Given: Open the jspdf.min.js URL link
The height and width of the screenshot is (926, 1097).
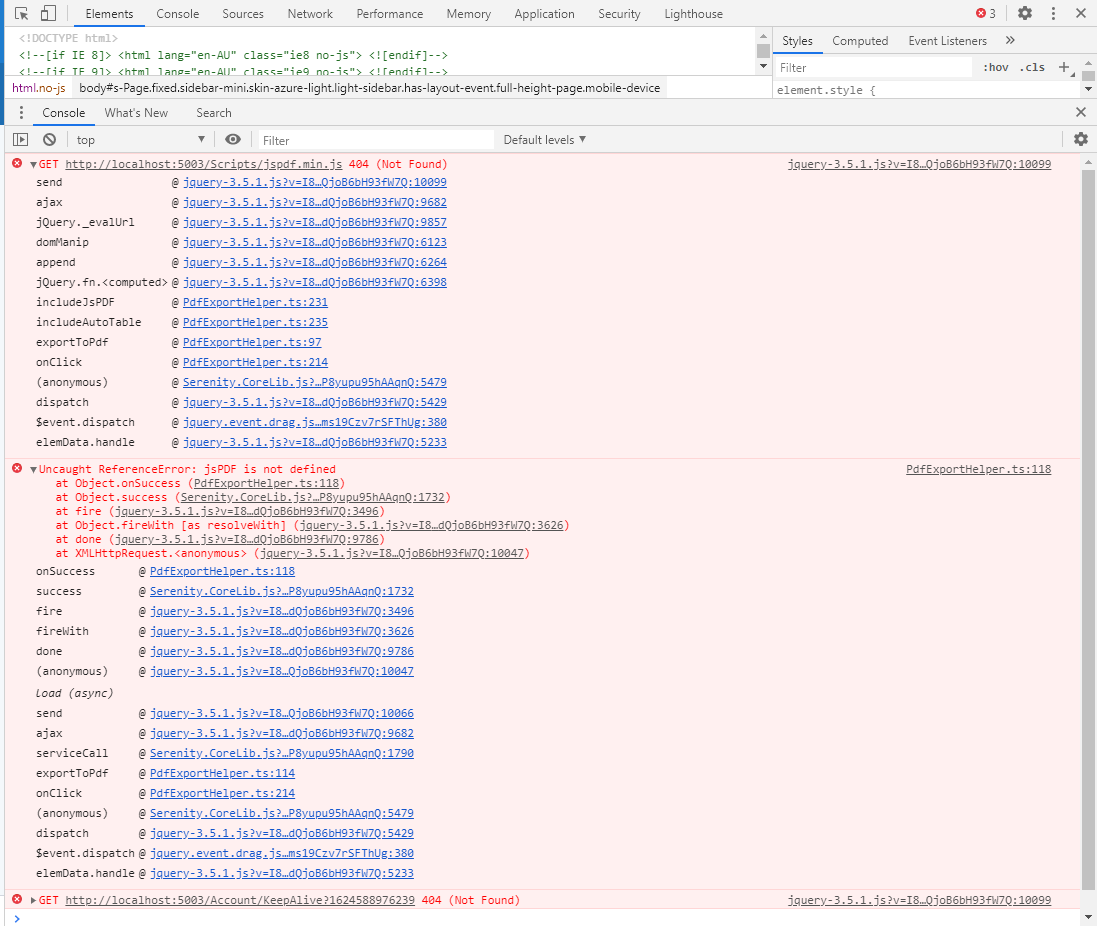Looking at the screenshot, I should click(204, 164).
